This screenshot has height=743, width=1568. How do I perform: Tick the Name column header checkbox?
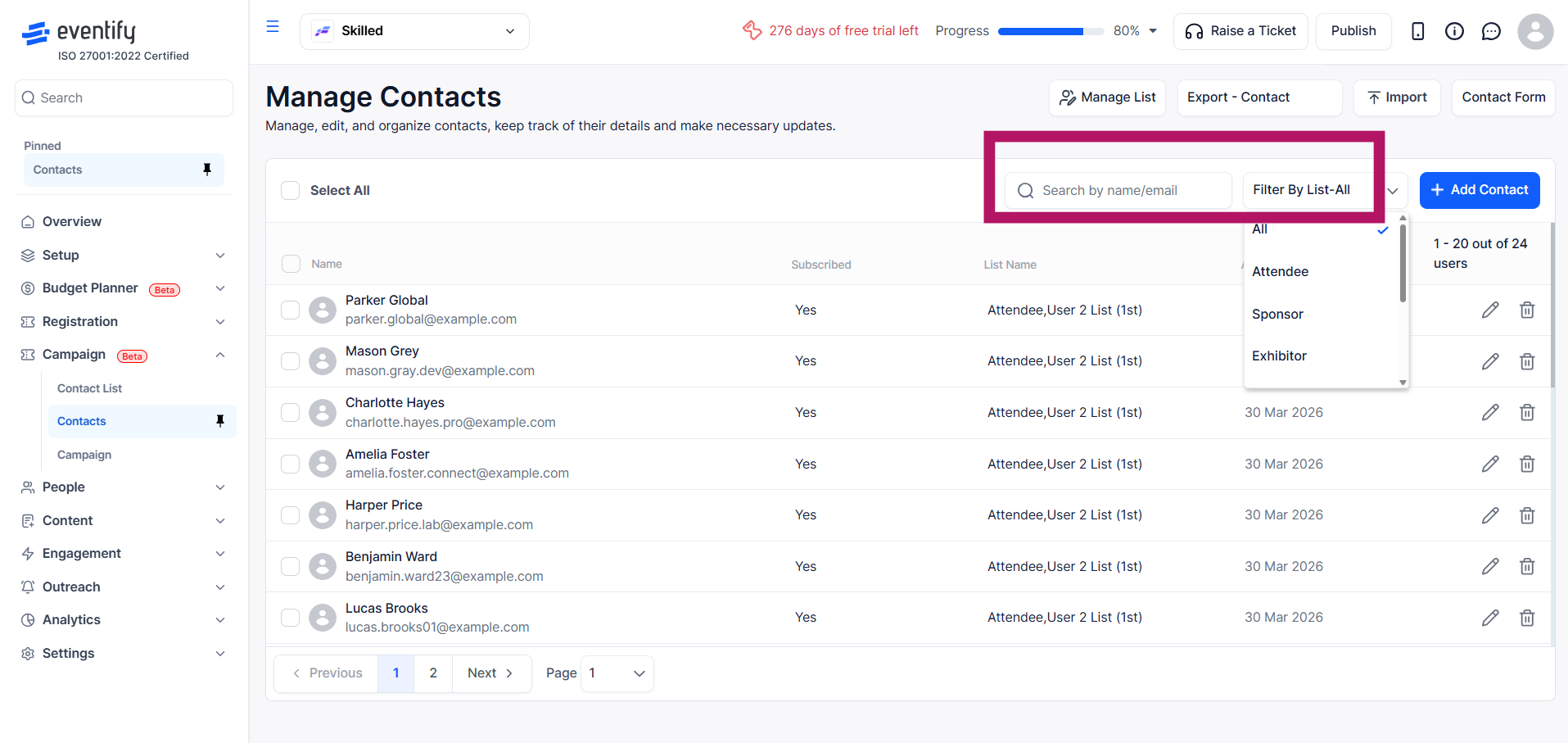[291, 264]
